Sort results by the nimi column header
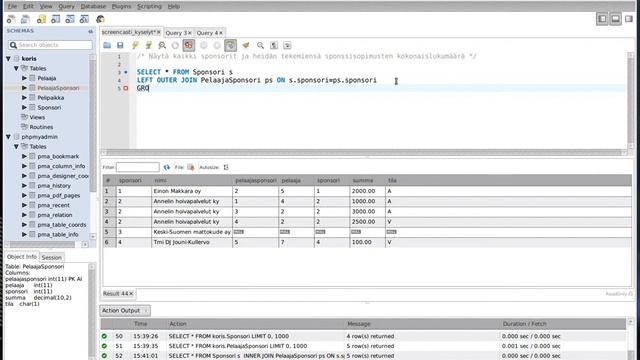The height and width of the screenshot is (360, 640). (x=191, y=180)
